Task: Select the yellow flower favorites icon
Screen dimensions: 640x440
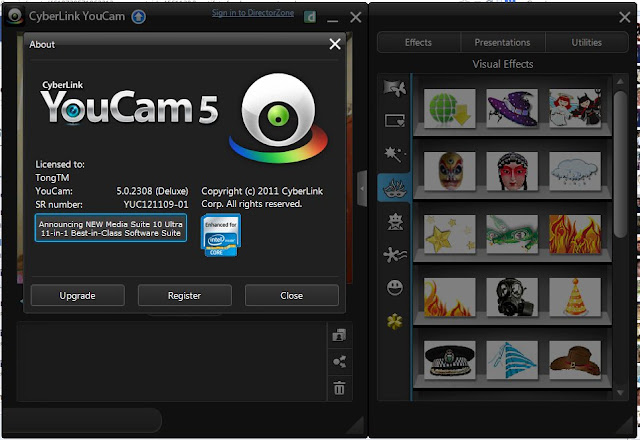Action: pos(395,322)
